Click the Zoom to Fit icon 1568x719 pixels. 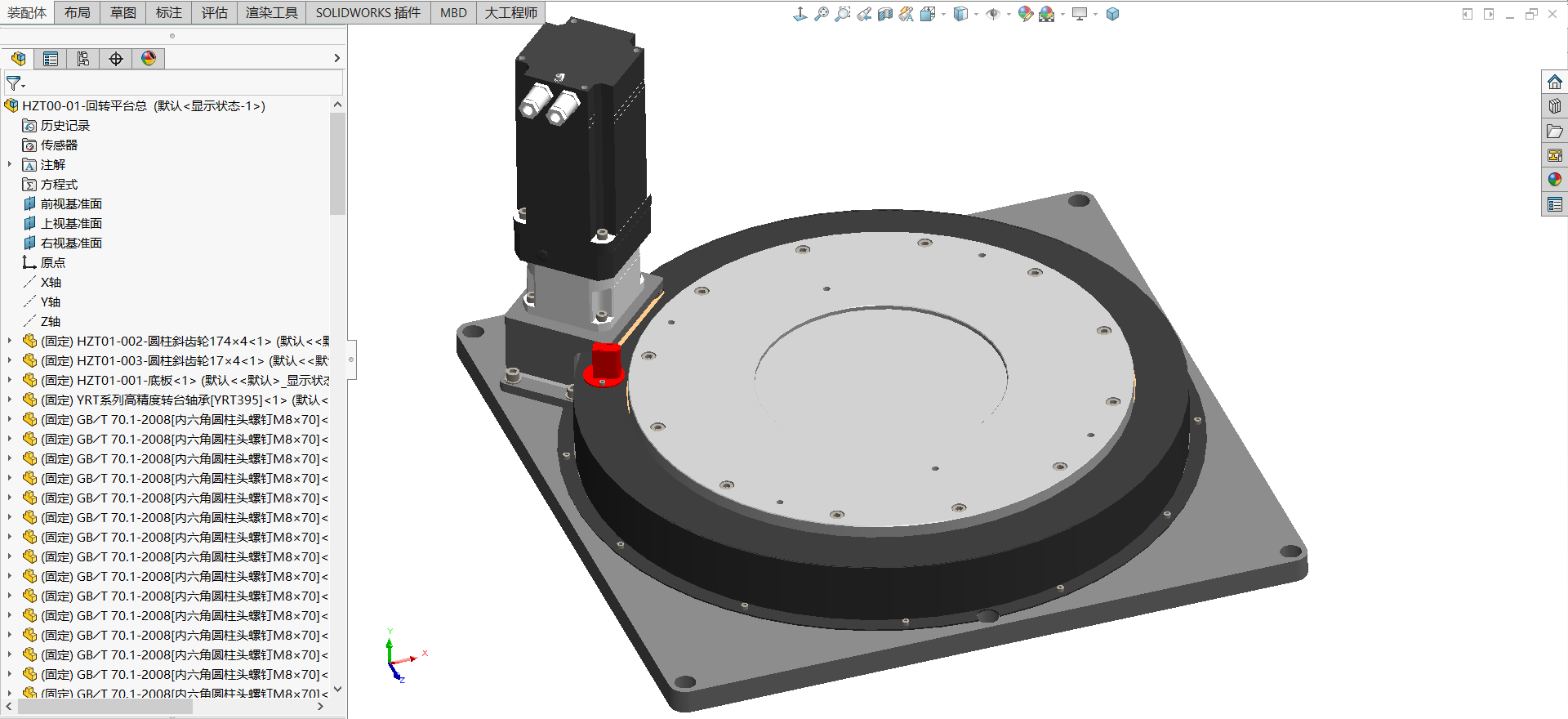point(822,14)
